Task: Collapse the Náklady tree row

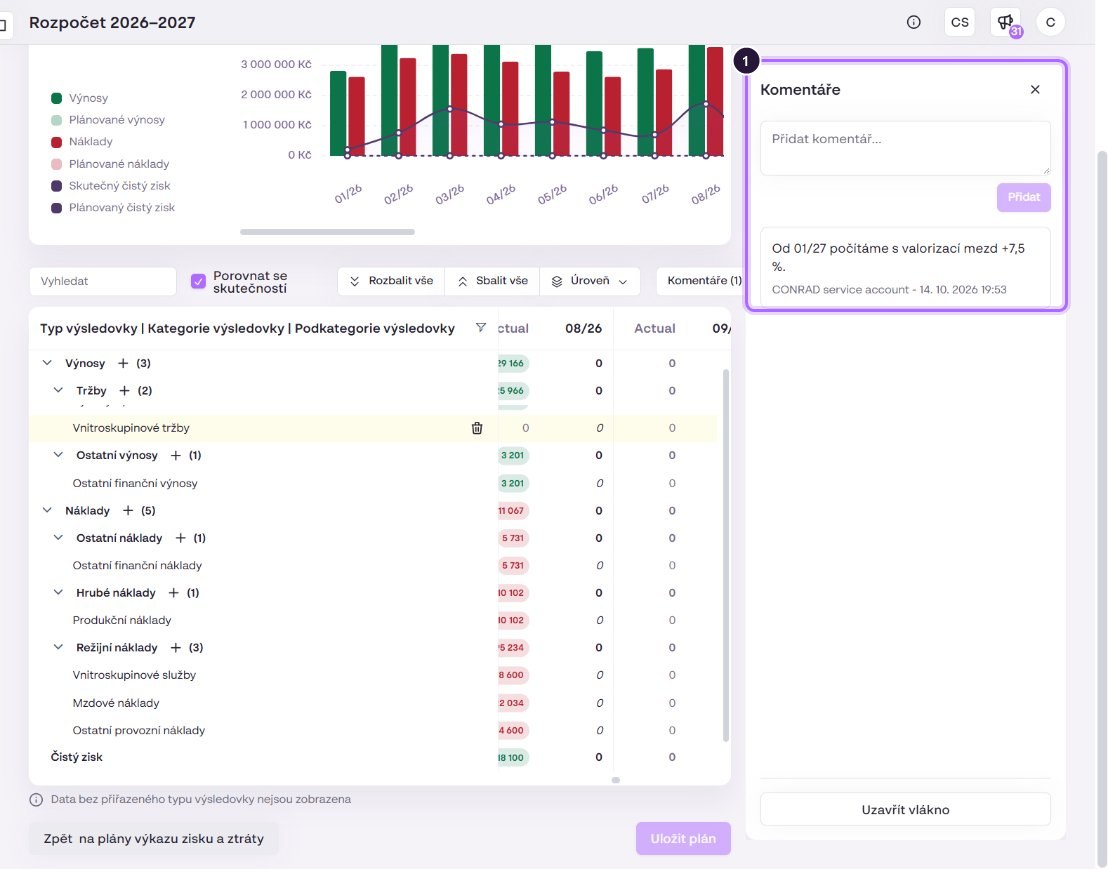Action: 47,511
